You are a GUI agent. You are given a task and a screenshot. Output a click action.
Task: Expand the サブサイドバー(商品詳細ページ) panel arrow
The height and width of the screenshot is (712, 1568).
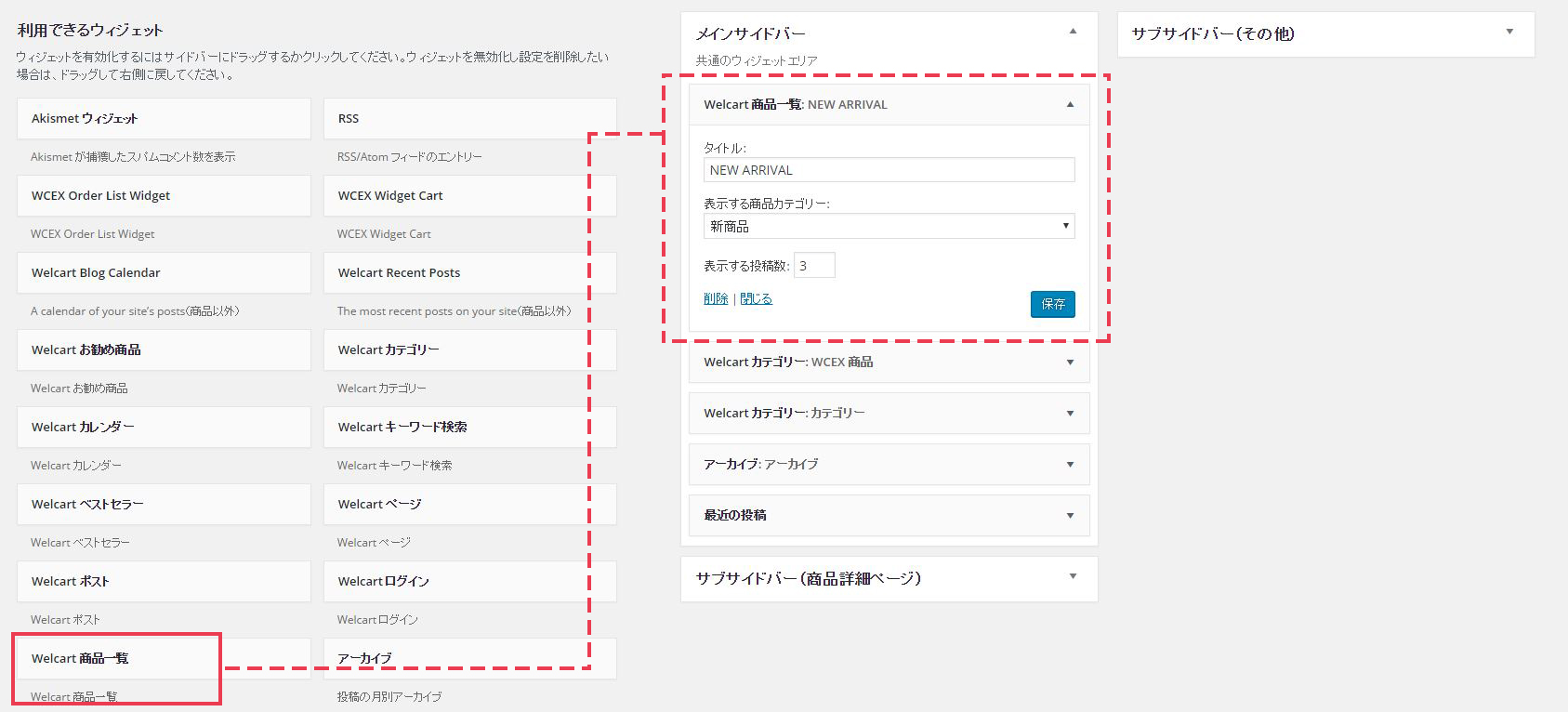click(1073, 576)
